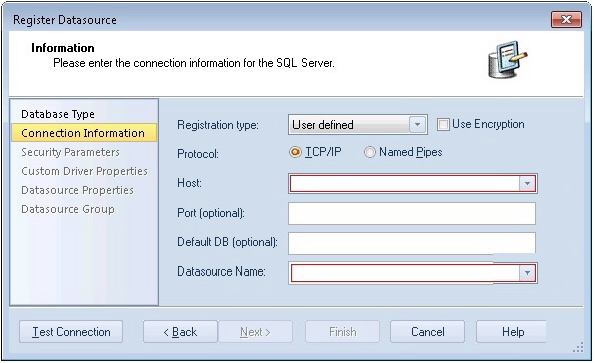Viewport: 595px width, 363px height.
Task: Enable the Use Encryption checkbox
Action: (443, 124)
